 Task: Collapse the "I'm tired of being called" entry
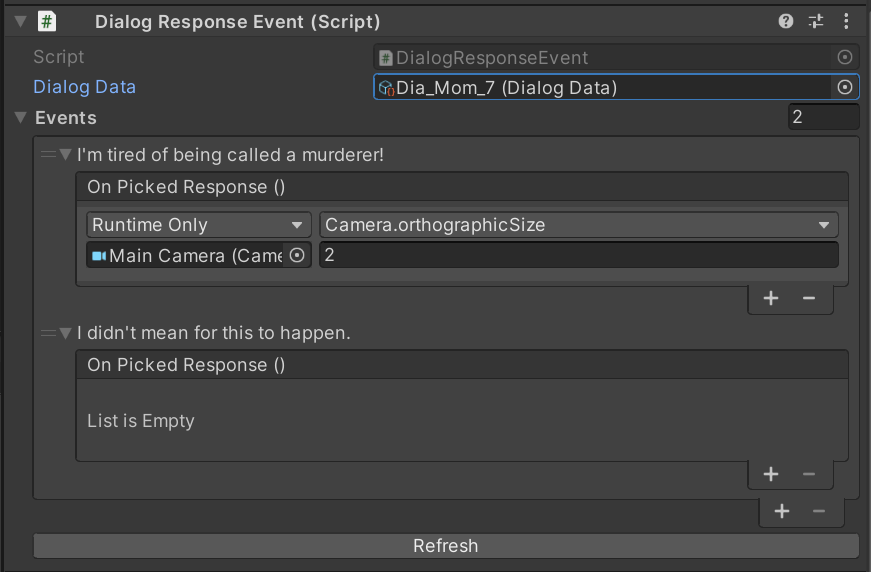pyautogui.click(x=66, y=154)
